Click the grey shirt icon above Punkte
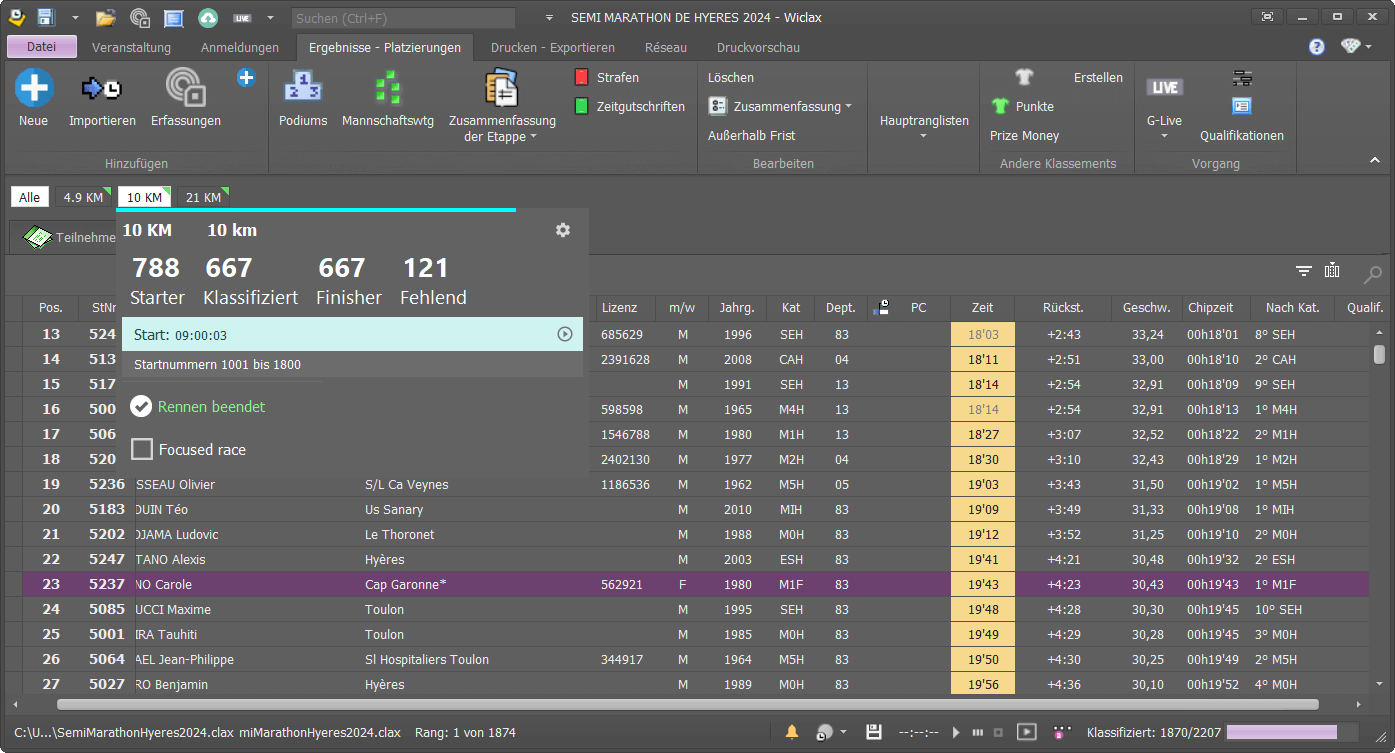Screen dimensions: 1395x753 point(1023,77)
